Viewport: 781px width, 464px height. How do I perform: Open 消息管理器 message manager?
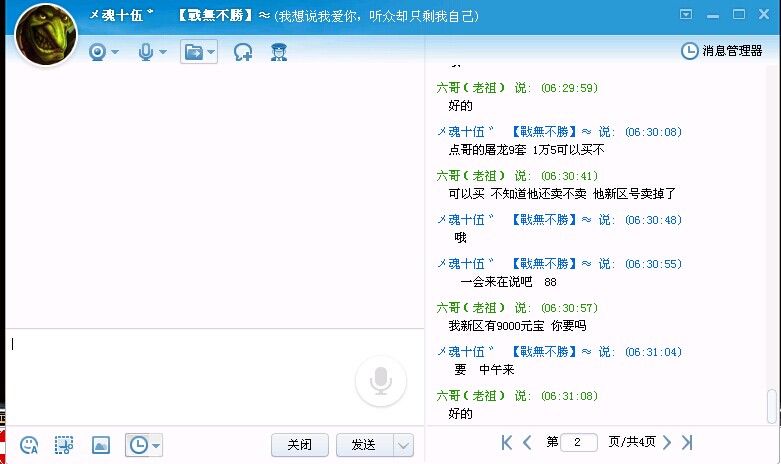pos(722,51)
